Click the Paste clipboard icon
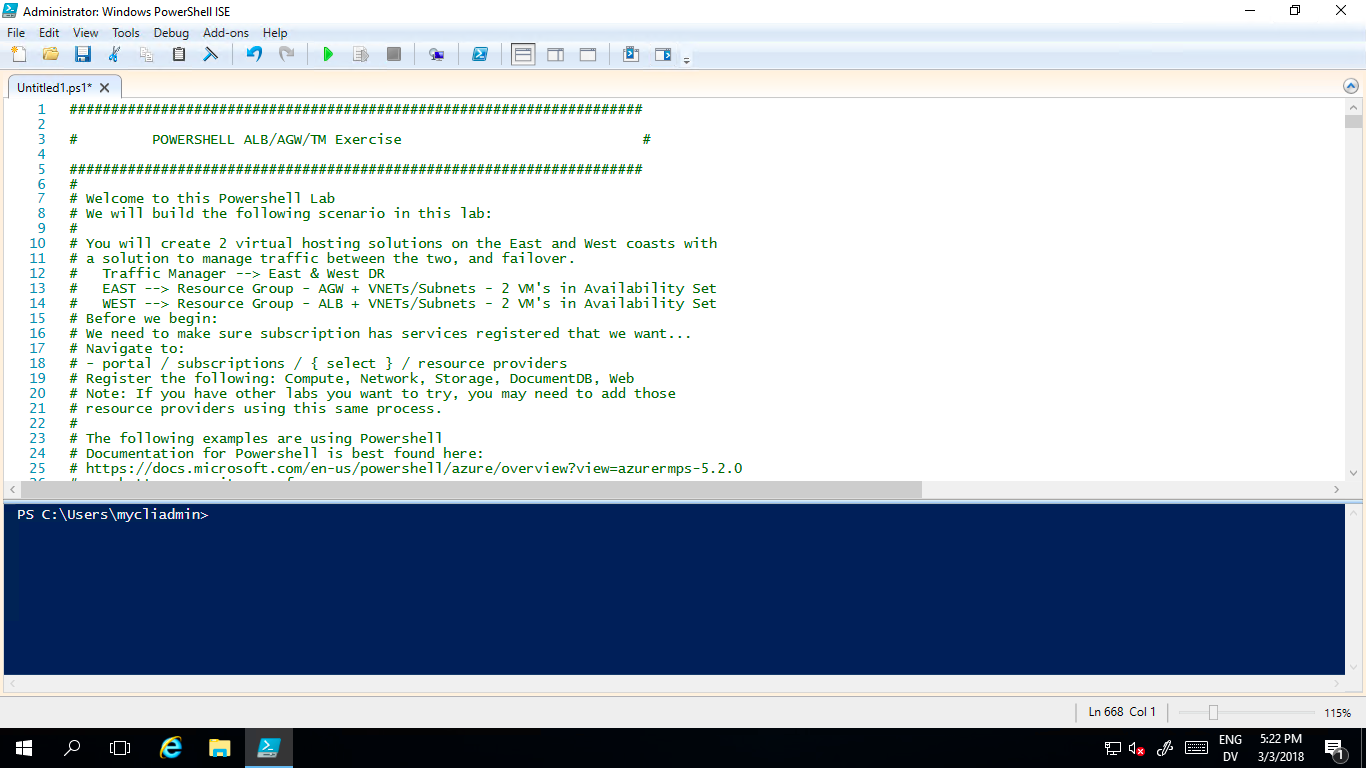Viewport: 1366px width, 768px height. 179,54
